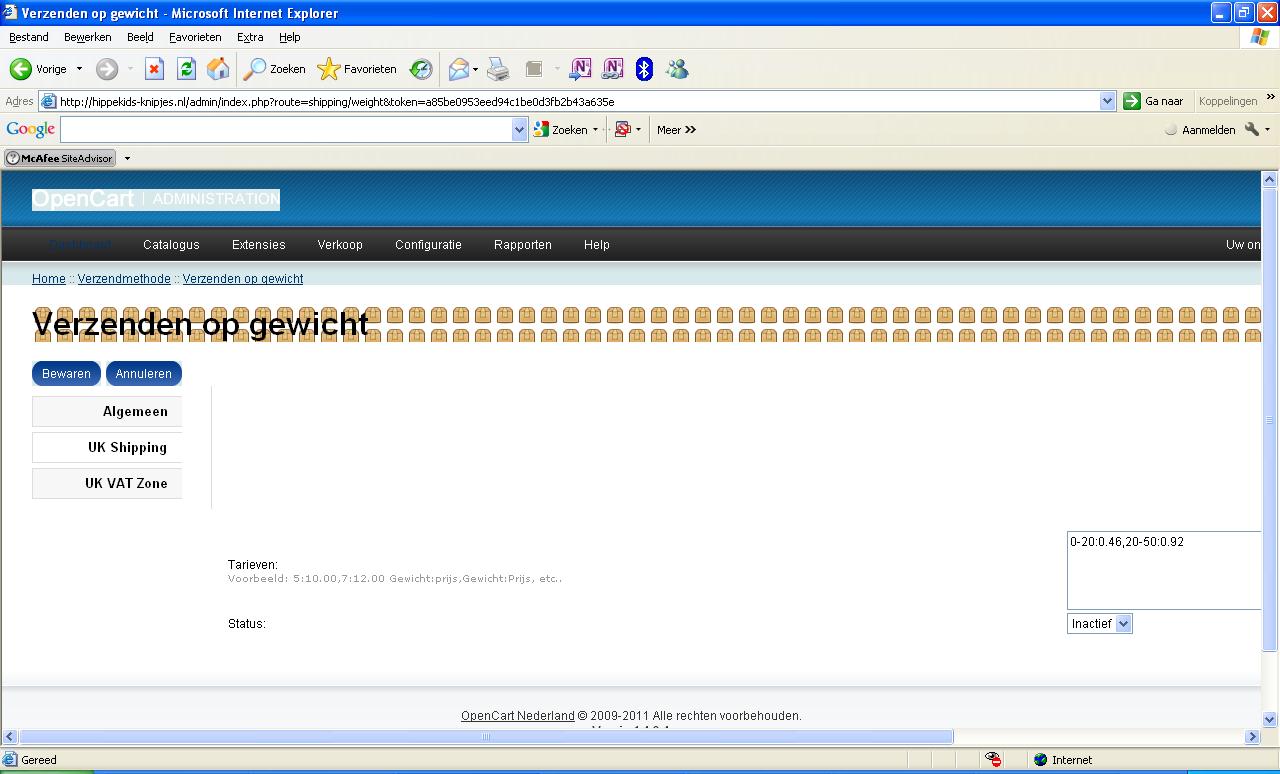
Task: Open the Beeld menu
Action: click(x=140, y=37)
